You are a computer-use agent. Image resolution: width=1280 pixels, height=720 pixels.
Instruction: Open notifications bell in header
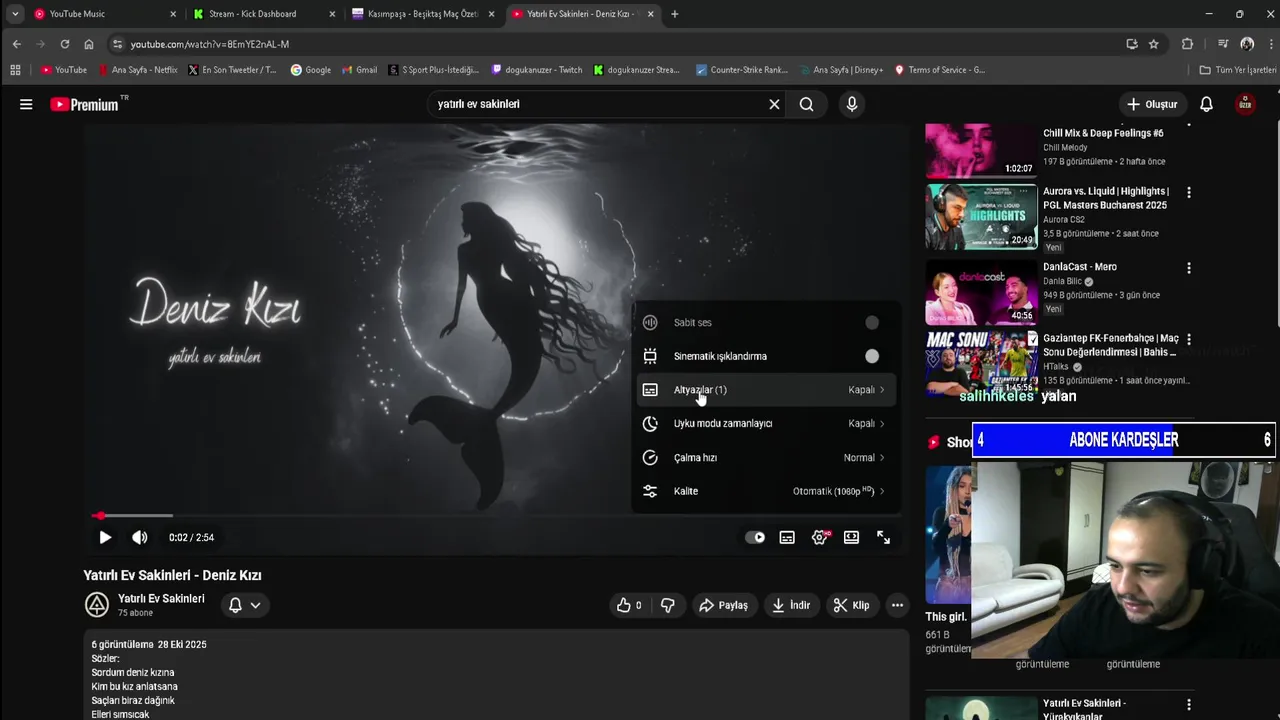(1206, 104)
